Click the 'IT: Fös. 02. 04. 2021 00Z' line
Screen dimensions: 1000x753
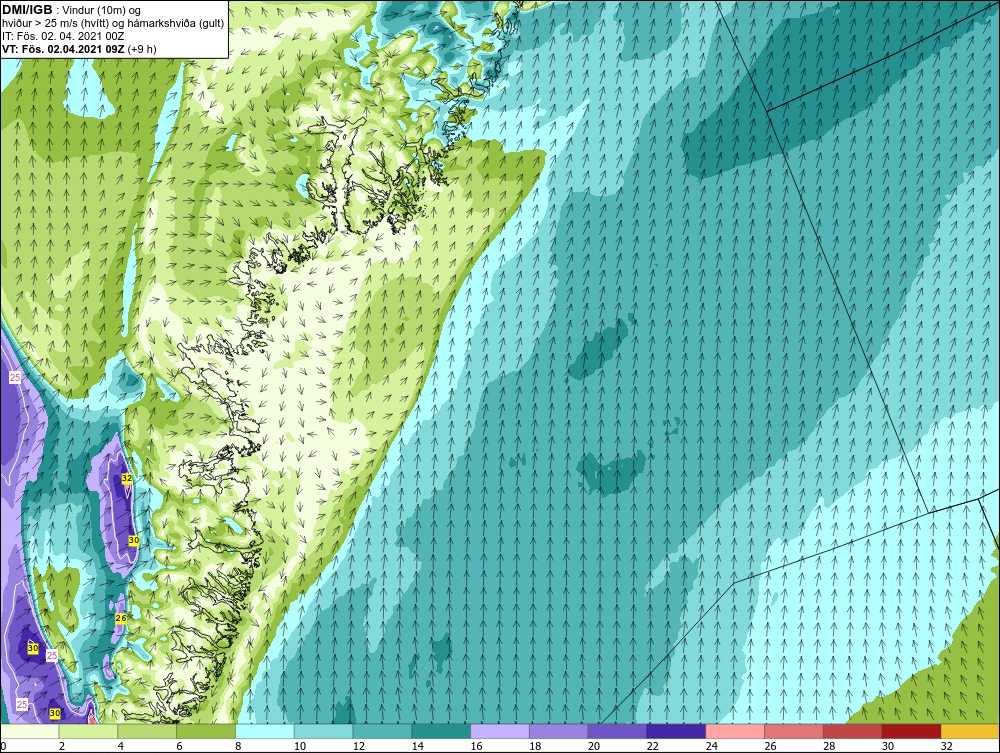pyautogui.click(x=63, y=36)
